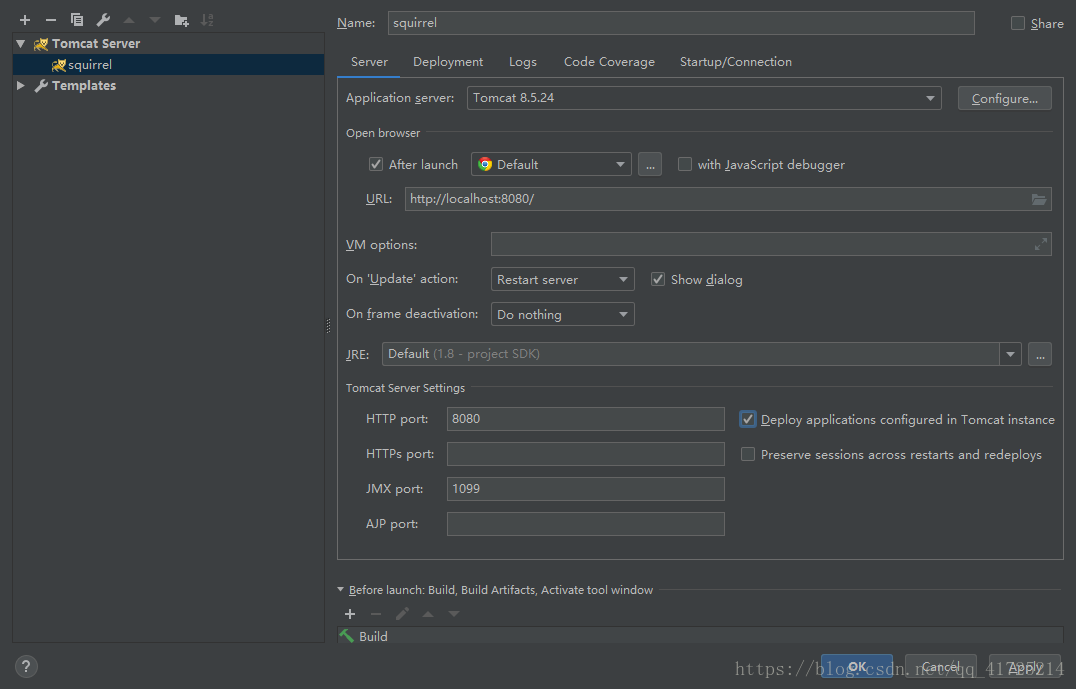
Task: Click the Cancel button
Action: (x=941, y=666)
